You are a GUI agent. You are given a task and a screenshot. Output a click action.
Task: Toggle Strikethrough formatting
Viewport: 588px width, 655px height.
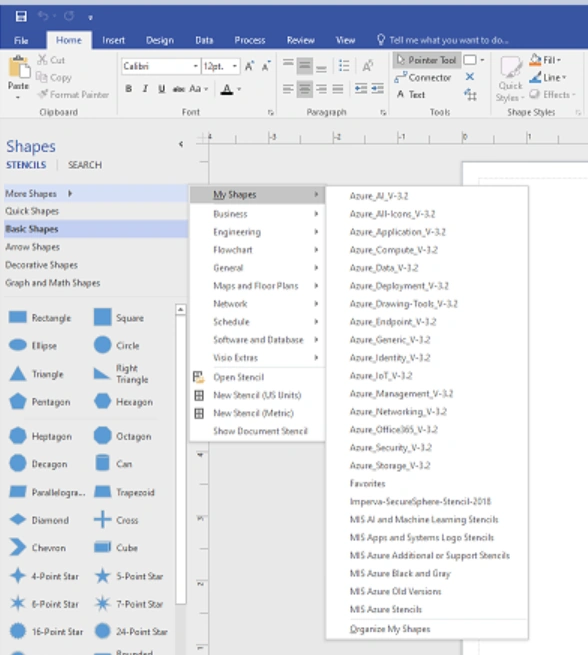point(179,89)
